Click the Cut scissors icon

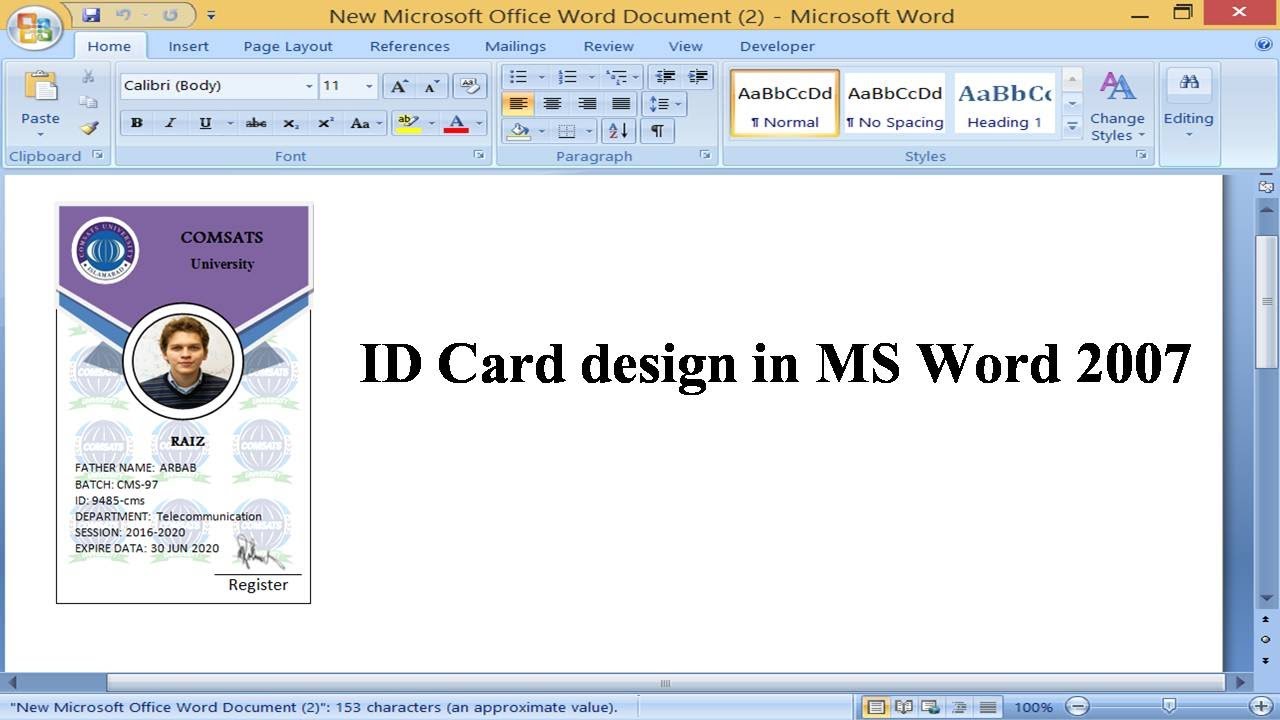pyautogui.click(x=88, y=77)
